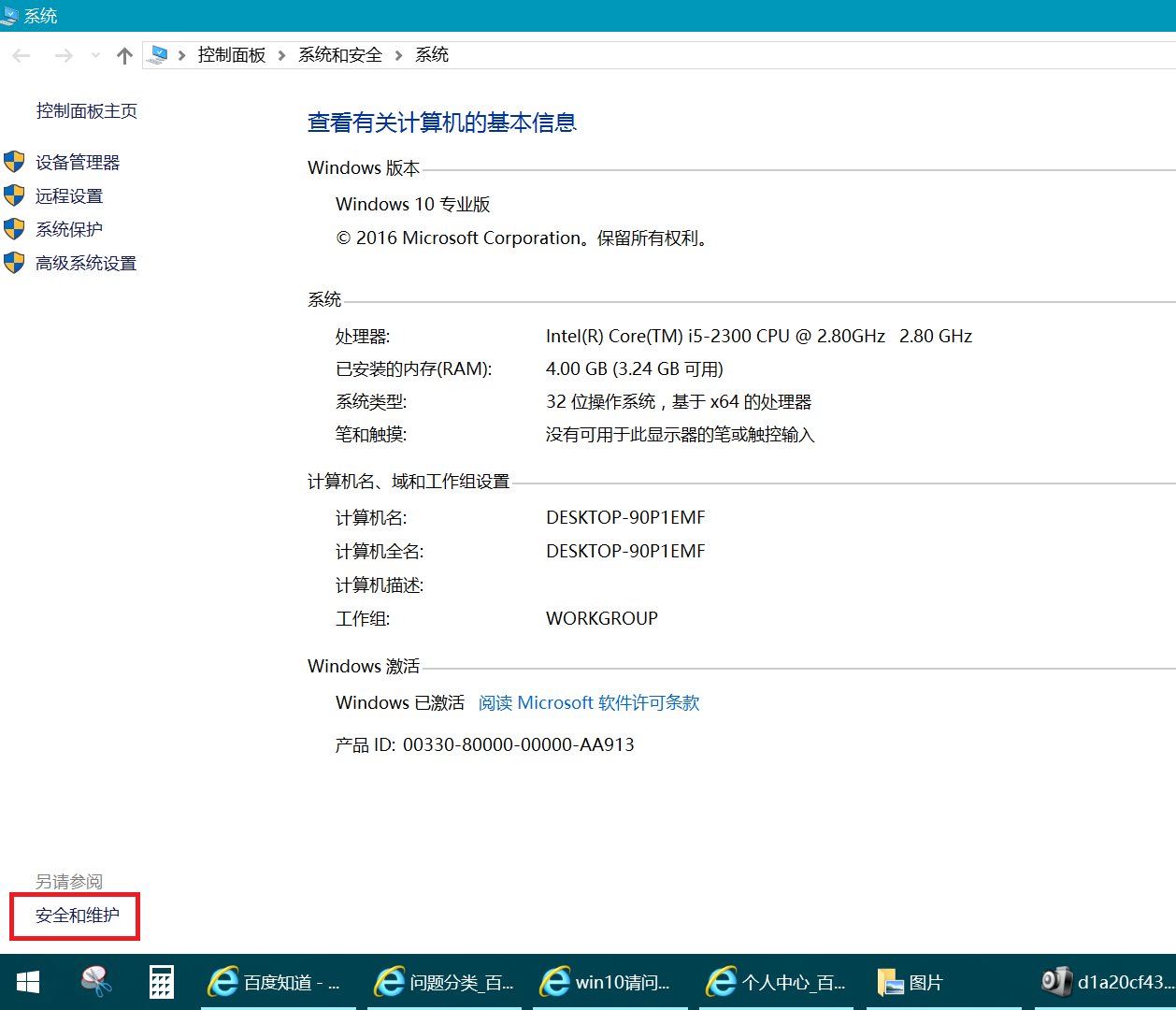Click the computer icon in the address bar
The width and height of the screenshot is (1176, 1010).
pos(158,54)
